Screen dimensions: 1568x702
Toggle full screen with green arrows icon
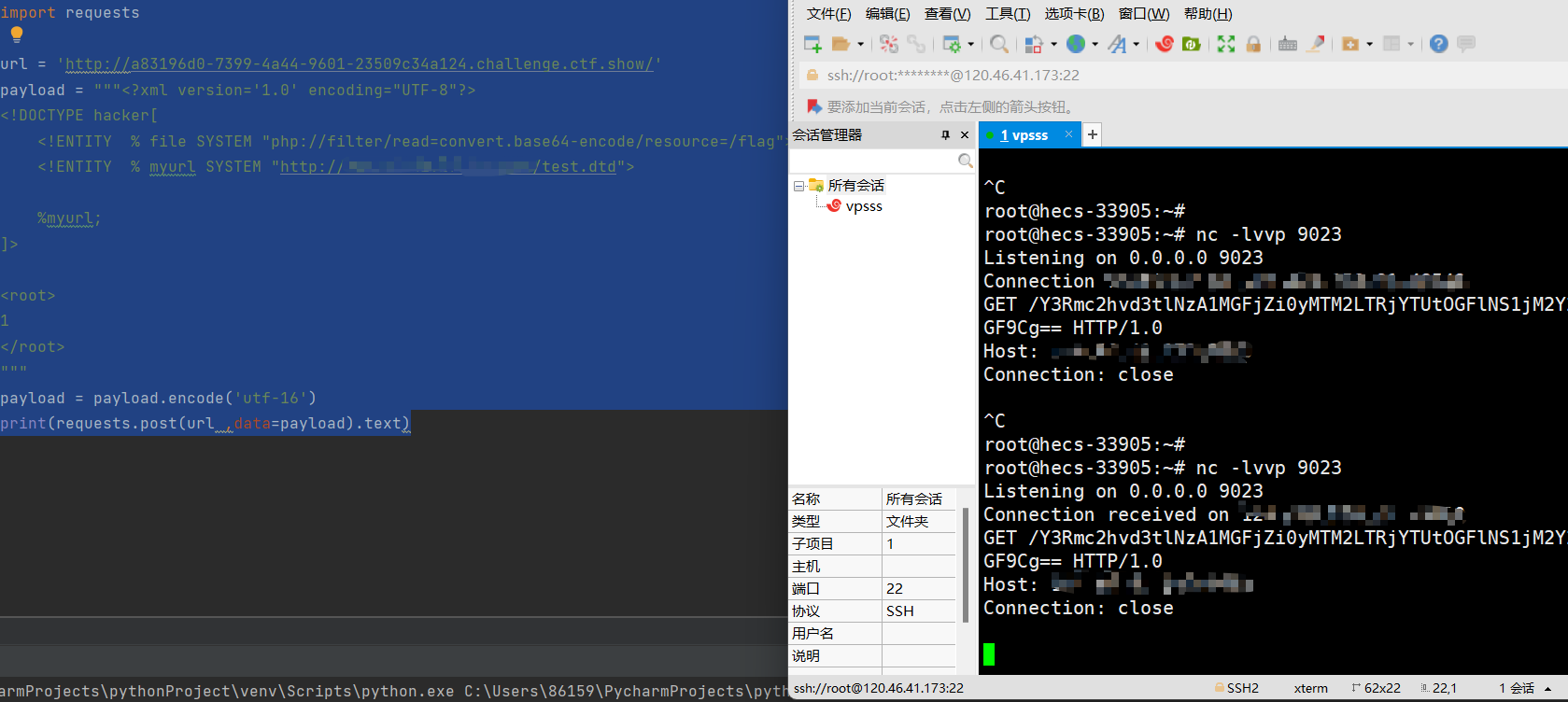pyautogui.click(x=1226, y=44)
